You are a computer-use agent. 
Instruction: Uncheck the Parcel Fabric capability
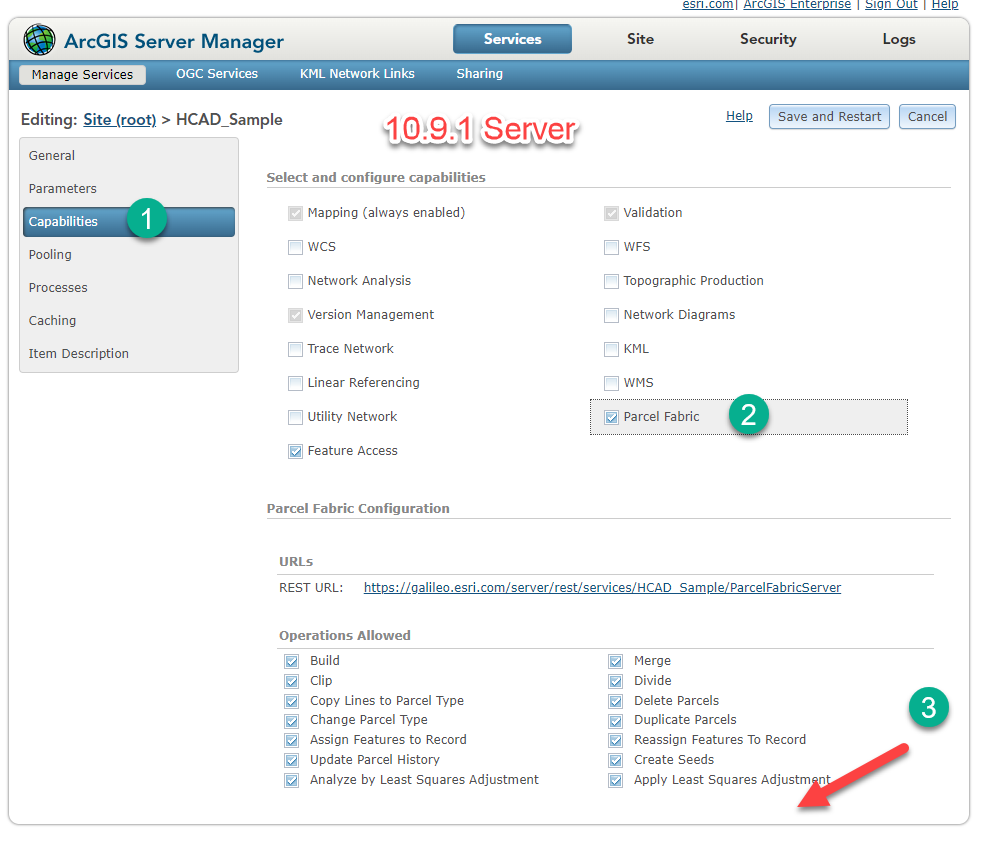(x=611, y=417)
